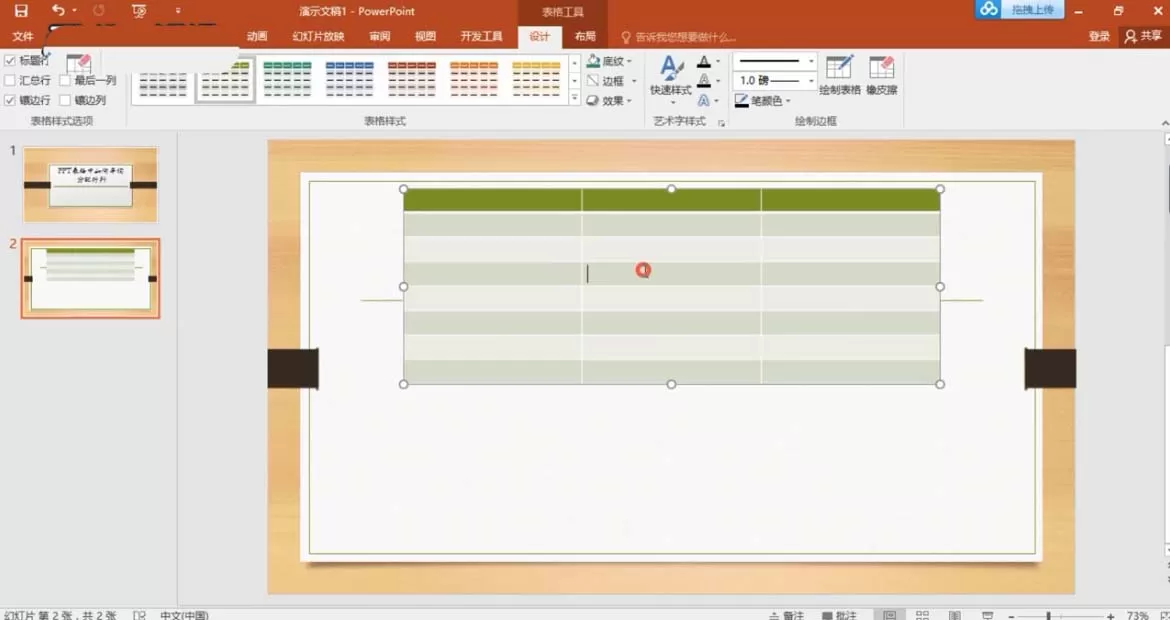This screenshot has height=620, width=1170.
Task: Click the green header row, middle cell
Action: [x=672, y=200]
